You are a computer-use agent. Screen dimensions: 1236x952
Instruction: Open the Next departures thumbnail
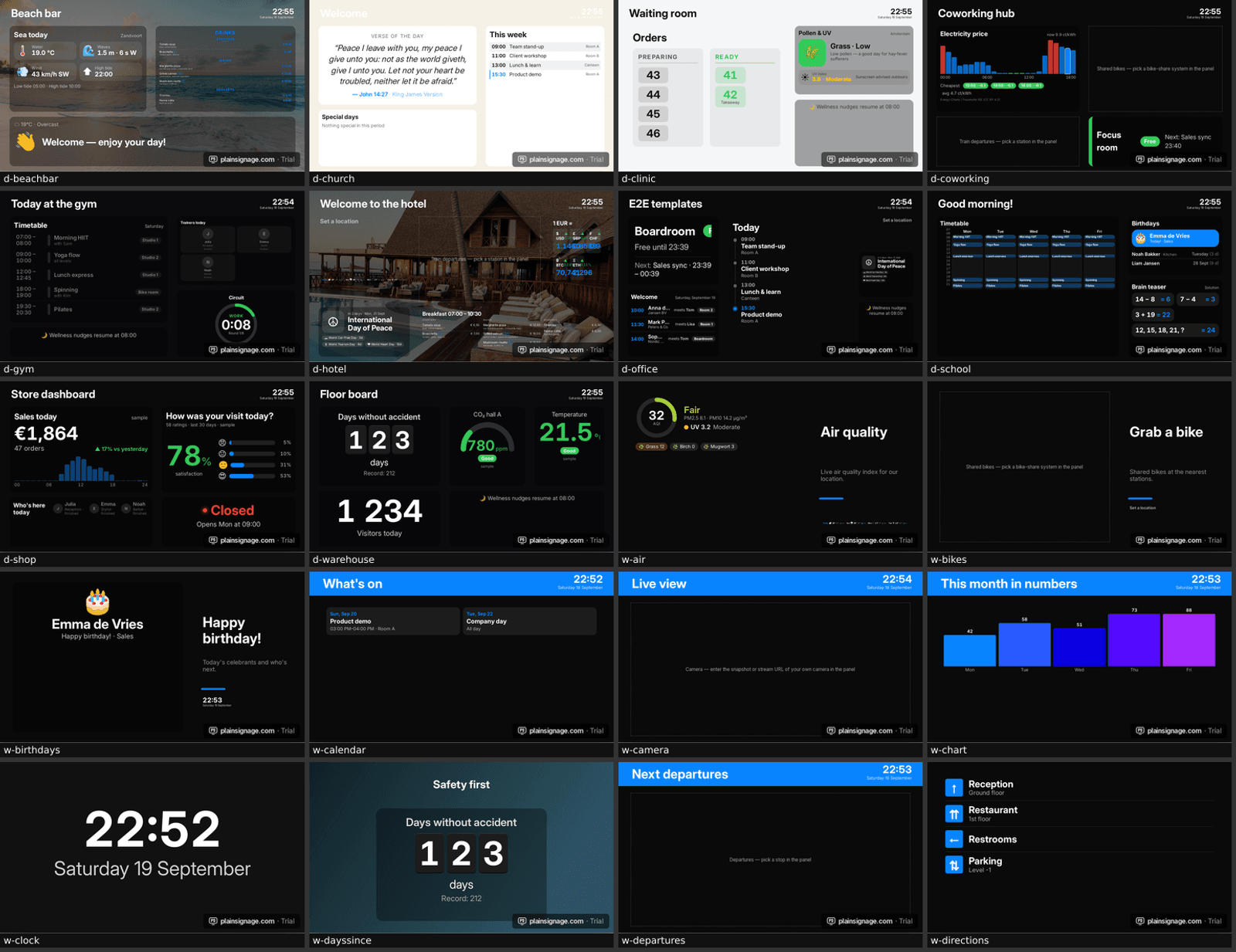point(770,848)
